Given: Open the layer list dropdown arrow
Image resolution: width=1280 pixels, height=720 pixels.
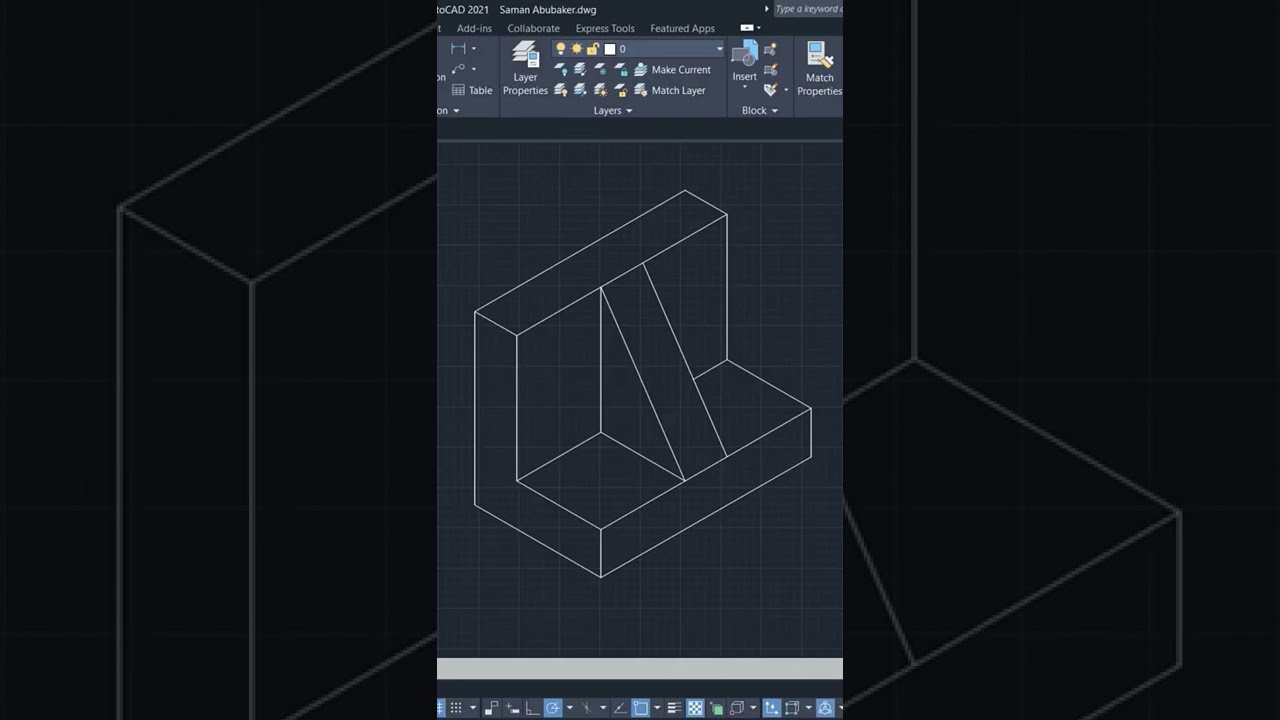Looking at the screenshot, I should [x=719, y=49].
